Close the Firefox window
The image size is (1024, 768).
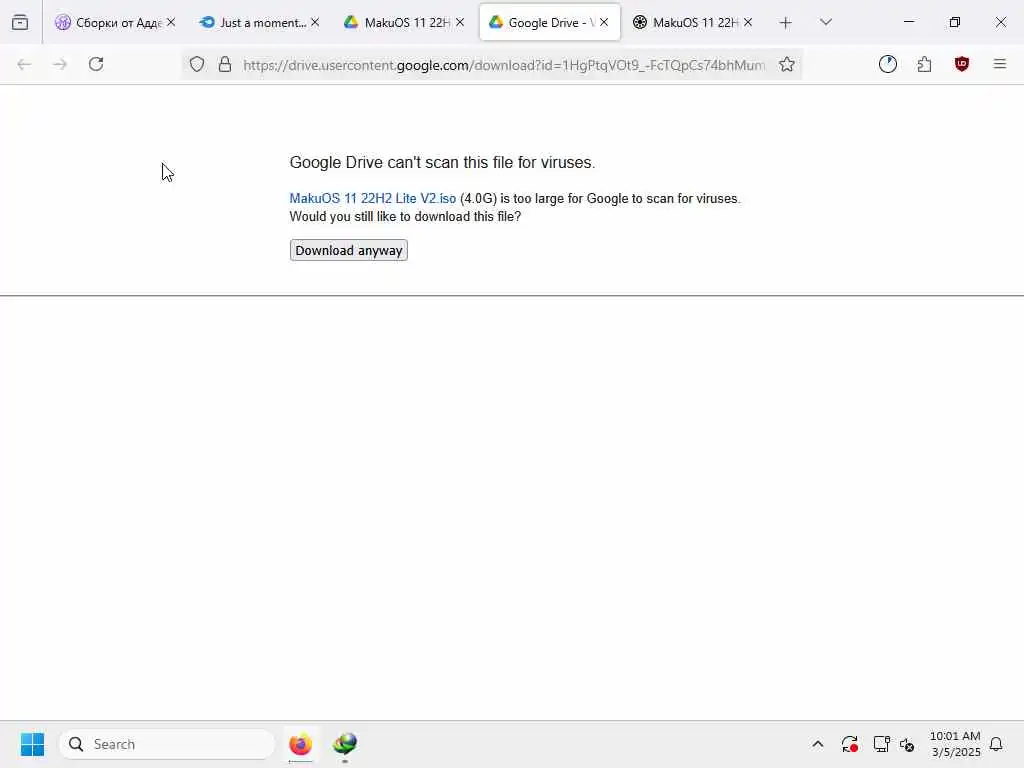click(1000, 22)
